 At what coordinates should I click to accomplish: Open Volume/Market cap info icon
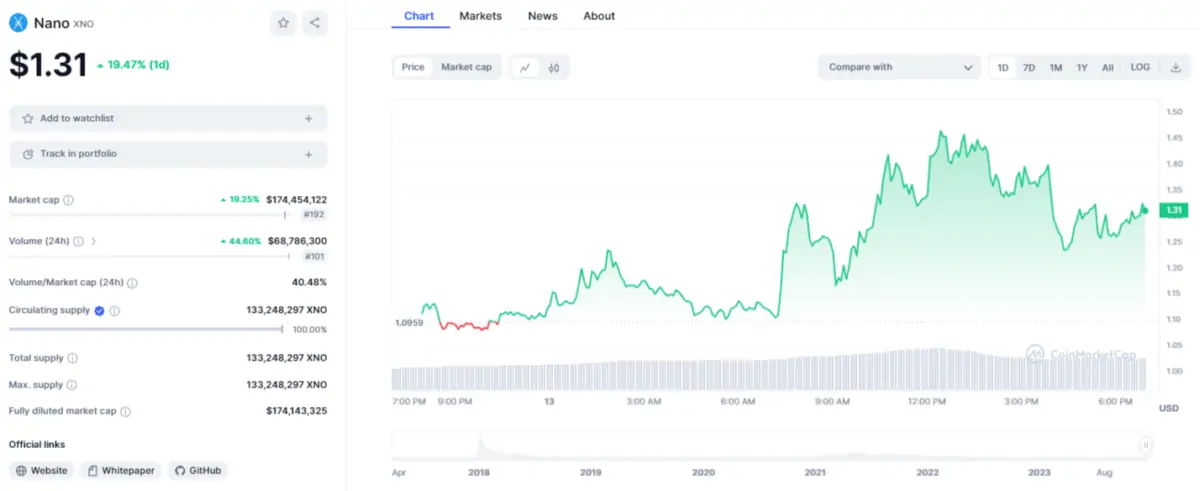click(133, 283)
